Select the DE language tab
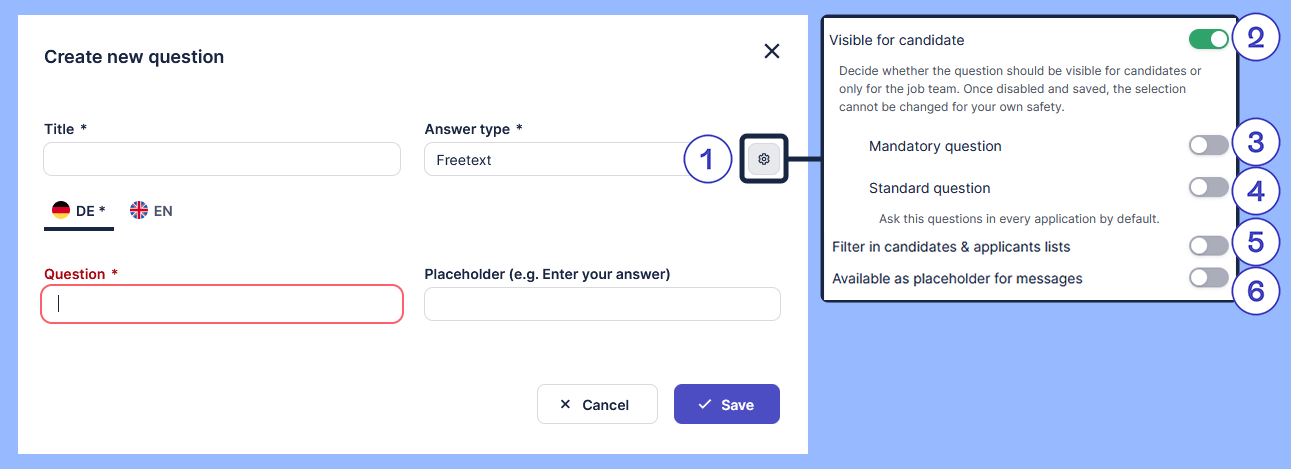The height and width of the screenshot is (469, 1291). pos(79,211)
